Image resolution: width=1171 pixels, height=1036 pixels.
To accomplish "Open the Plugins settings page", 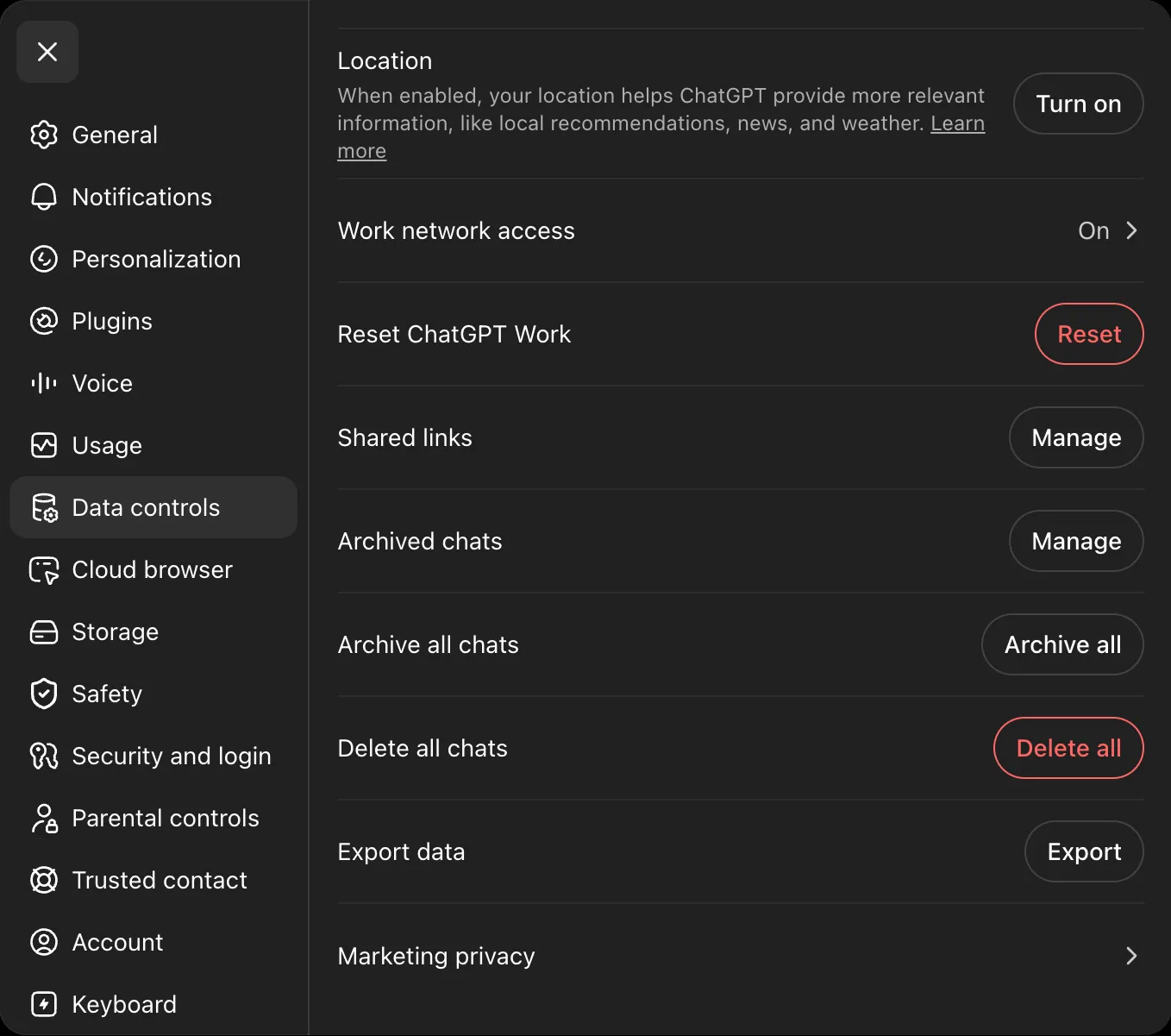I will [153, 321].
